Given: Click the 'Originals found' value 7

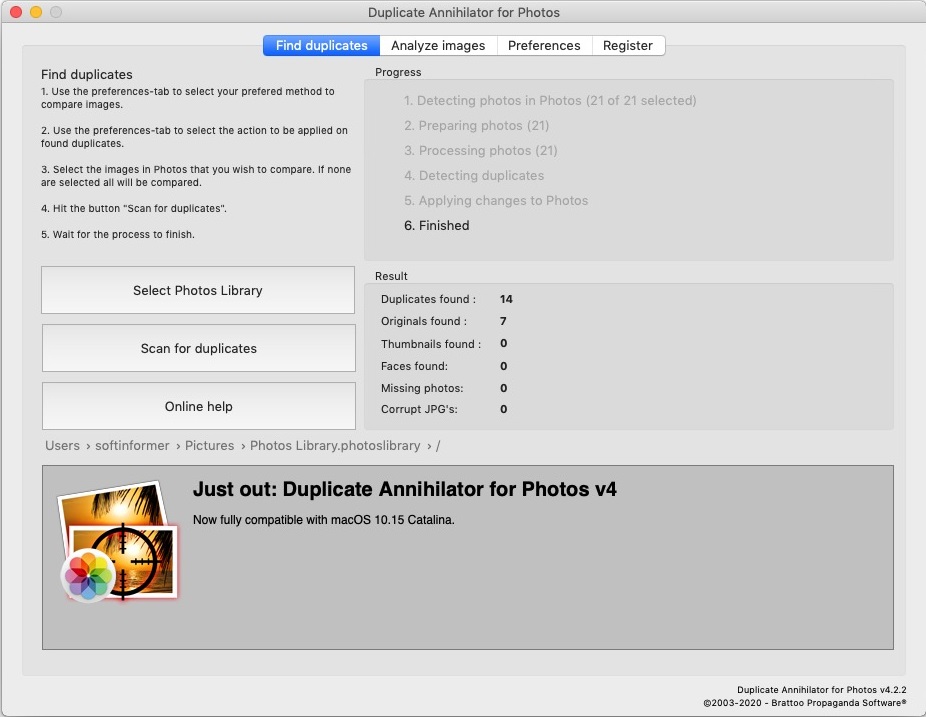Looking at the screenshot, I should click(x=503, y=321).
